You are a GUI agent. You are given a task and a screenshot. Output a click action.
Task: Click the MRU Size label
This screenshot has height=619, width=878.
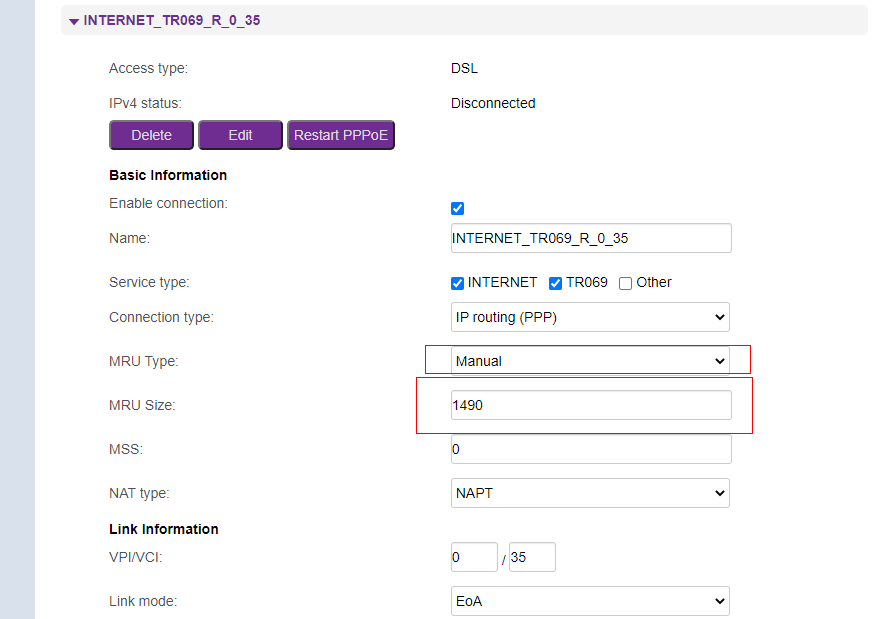click(x=142, y=405)
